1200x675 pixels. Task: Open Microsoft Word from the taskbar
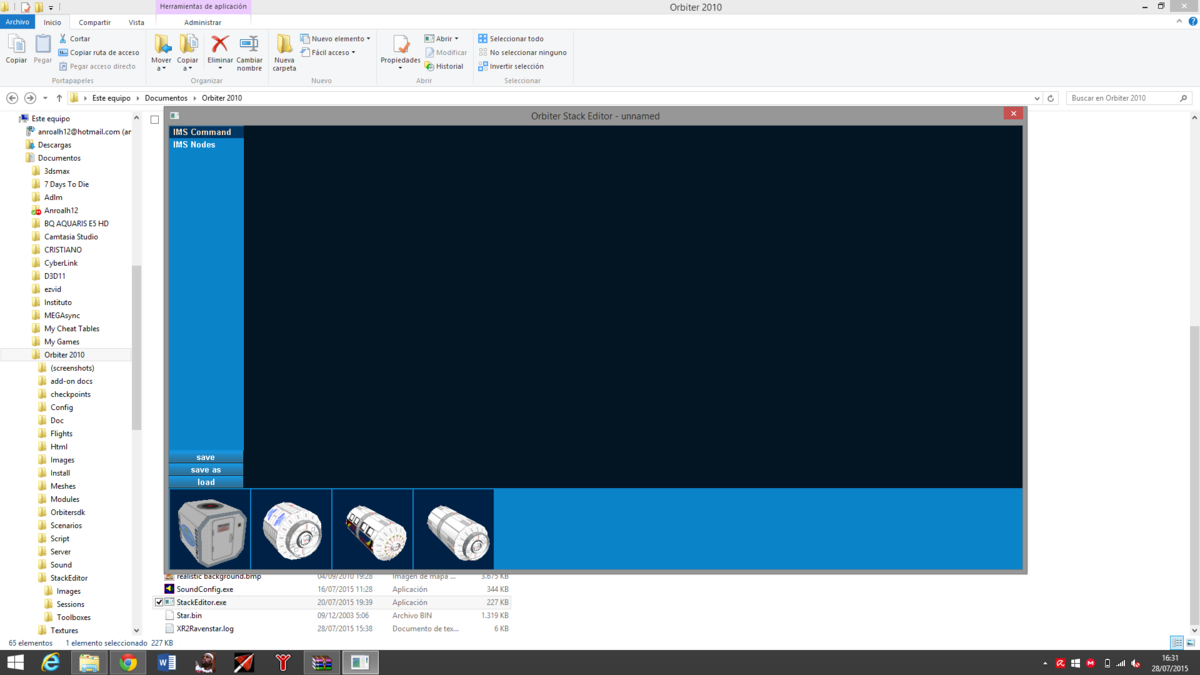[x=166, y=662]
